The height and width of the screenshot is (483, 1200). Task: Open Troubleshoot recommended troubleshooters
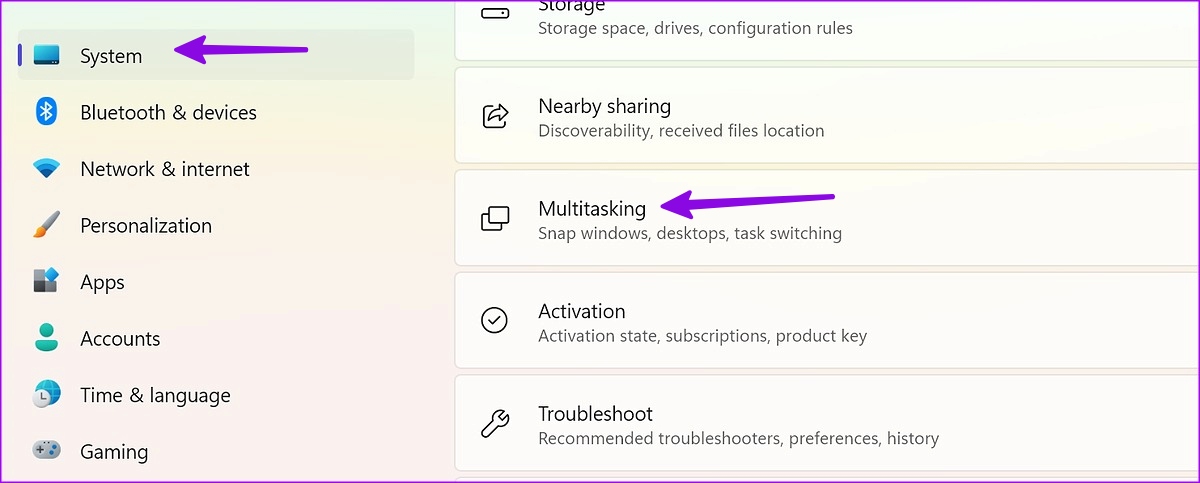click(827, 423)
